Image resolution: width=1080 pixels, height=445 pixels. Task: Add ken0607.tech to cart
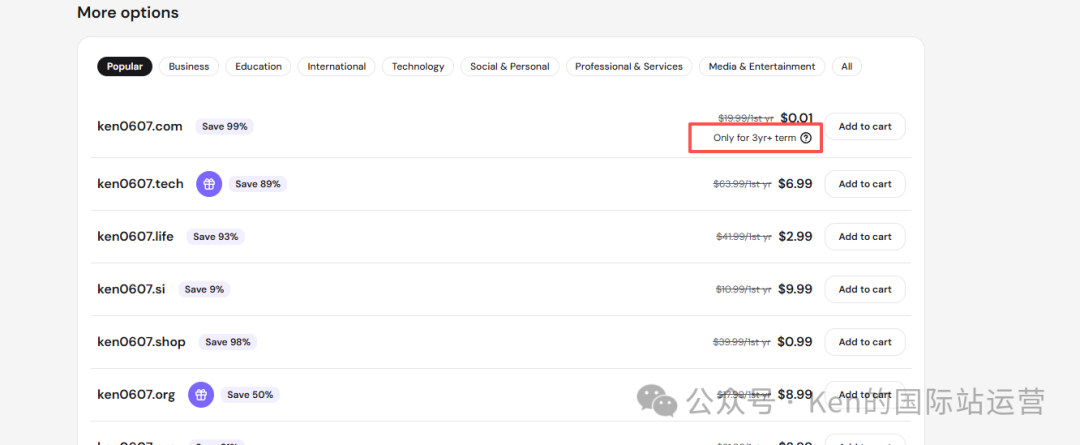pos(865,184)
